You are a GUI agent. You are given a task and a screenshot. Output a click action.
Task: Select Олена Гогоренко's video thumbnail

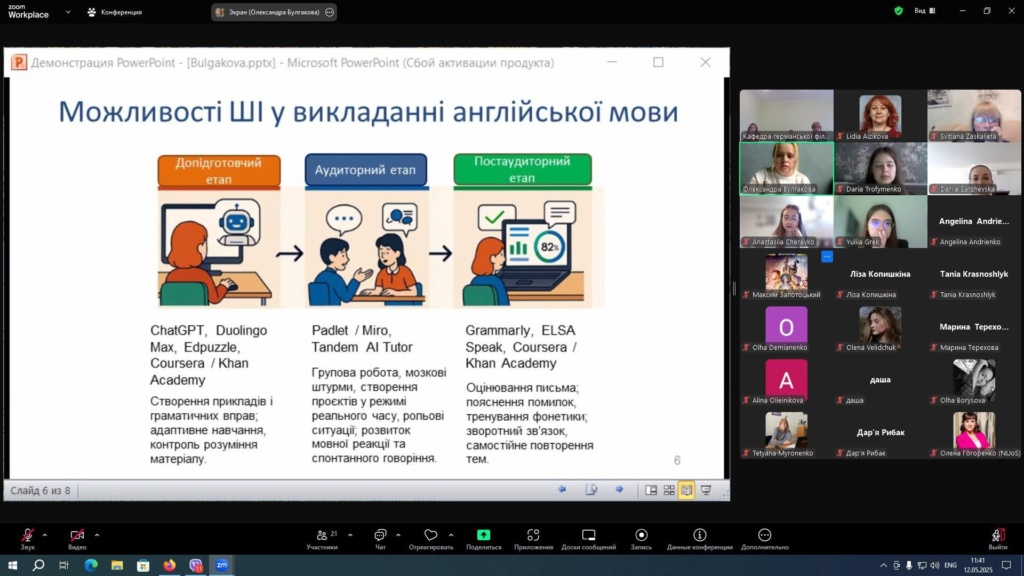click(x=974, y=432)
